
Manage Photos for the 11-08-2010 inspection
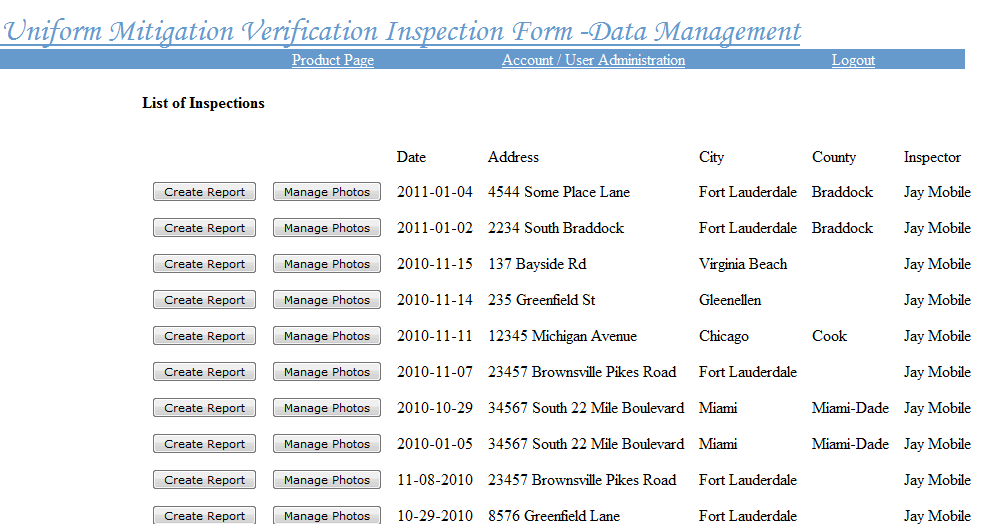click(x=326, y=479)
